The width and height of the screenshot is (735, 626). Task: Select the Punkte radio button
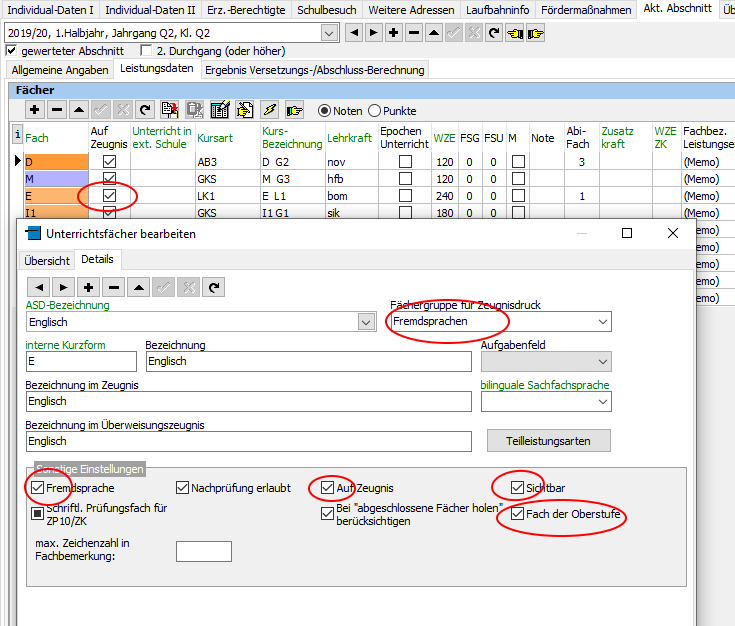coord(374,111)
